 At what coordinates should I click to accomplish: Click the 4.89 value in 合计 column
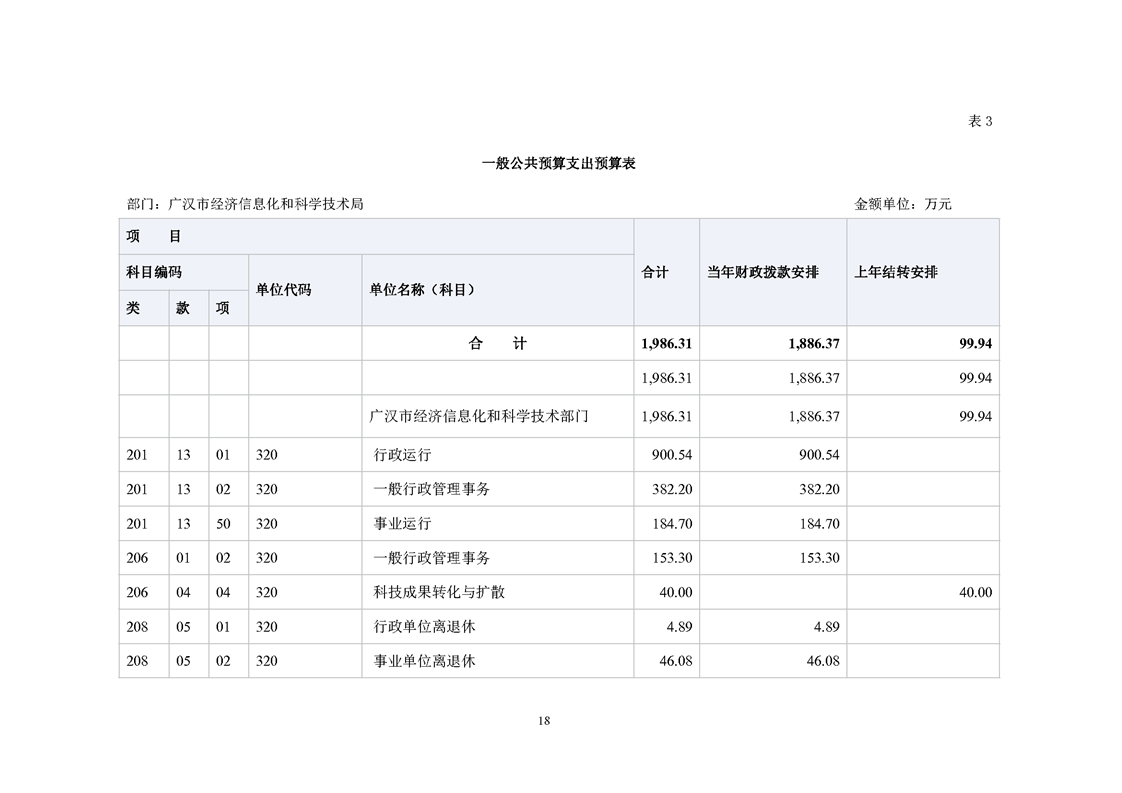pyautogui.click(x=679, y=626)
